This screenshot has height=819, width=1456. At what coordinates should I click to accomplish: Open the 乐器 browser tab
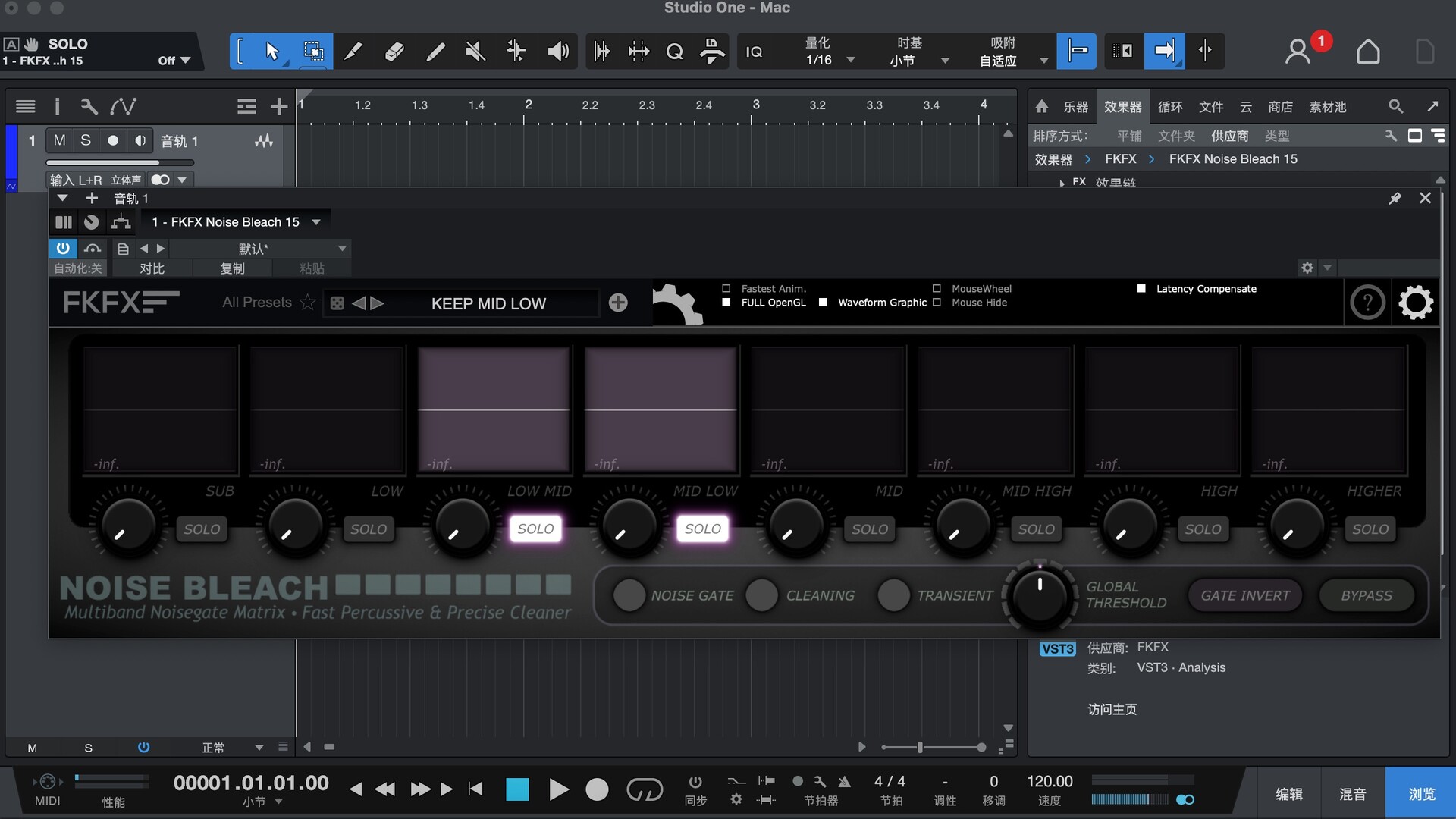tap(1075, 107)
